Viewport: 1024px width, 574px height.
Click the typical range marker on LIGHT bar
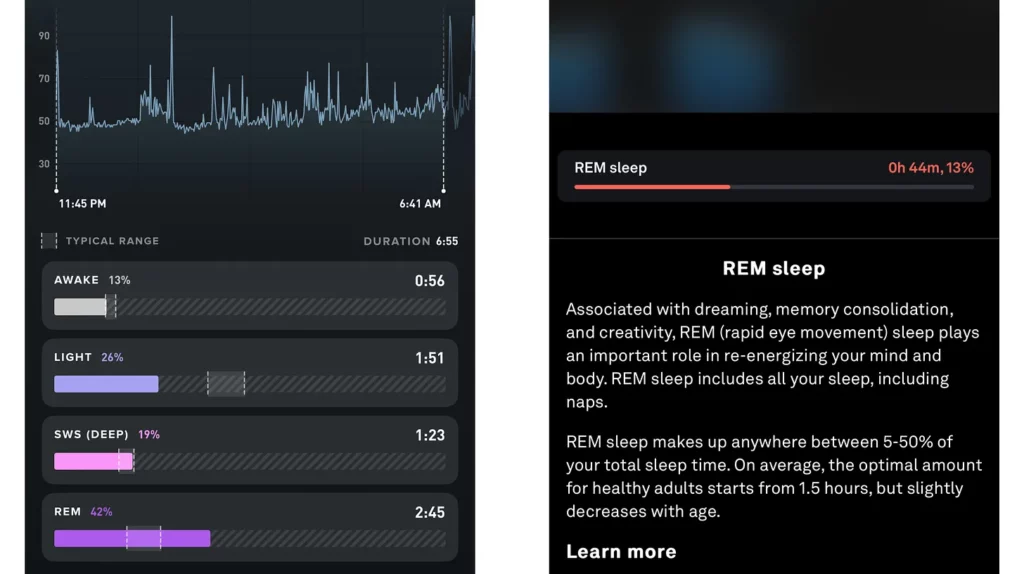coord(226,384)
